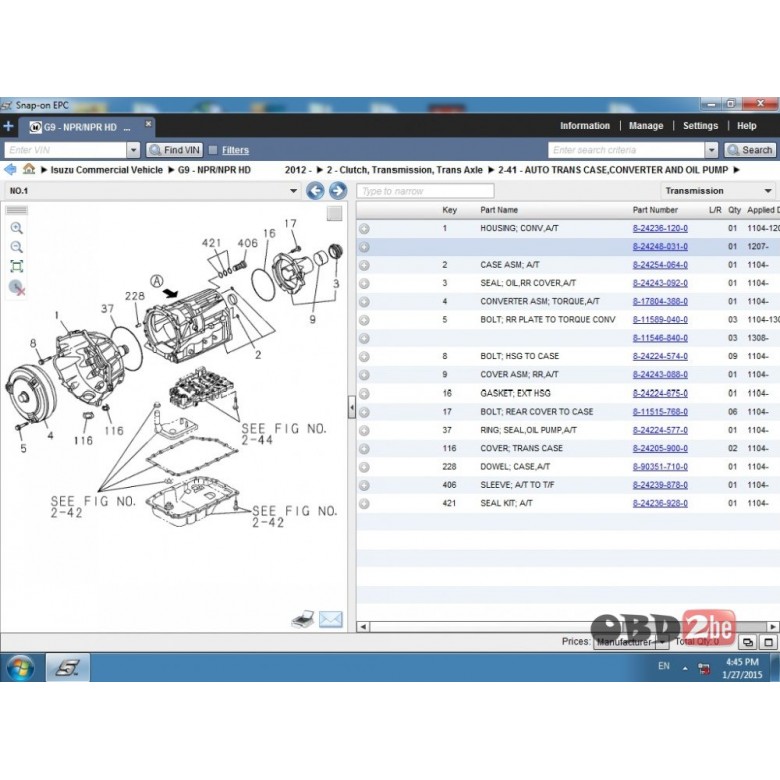The width and height of the screenshot is (780, 780).
Task: Click the cascade windows icon at bottom right
Action: [748, 642]
